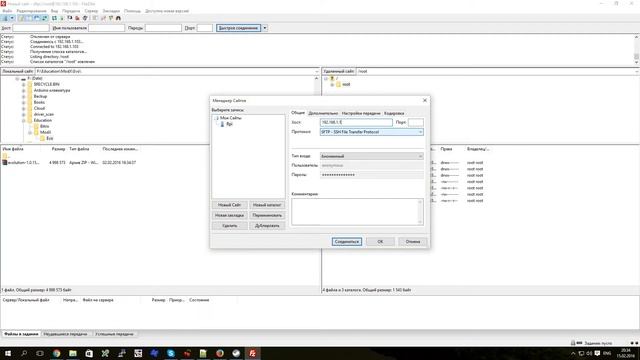The width and height of the screenshot is (640, 360).
Task: Click the Новый Сайт button
Action: (229, 205)
